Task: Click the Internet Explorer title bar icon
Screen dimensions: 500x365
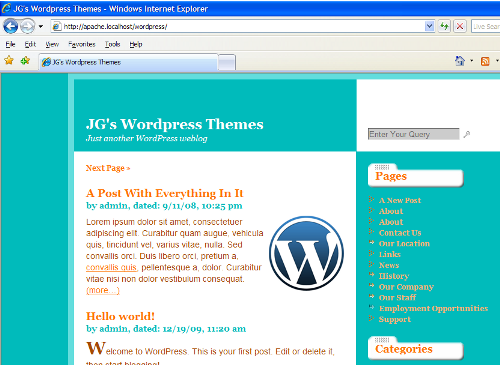Action: point(6,8)
